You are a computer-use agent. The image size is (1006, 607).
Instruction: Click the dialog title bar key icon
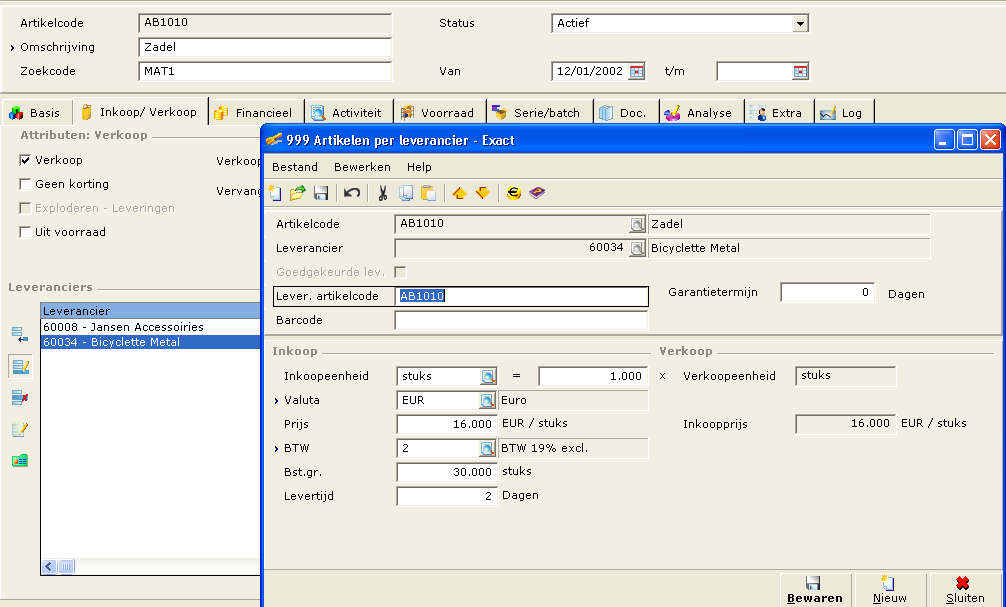(275, 140)
